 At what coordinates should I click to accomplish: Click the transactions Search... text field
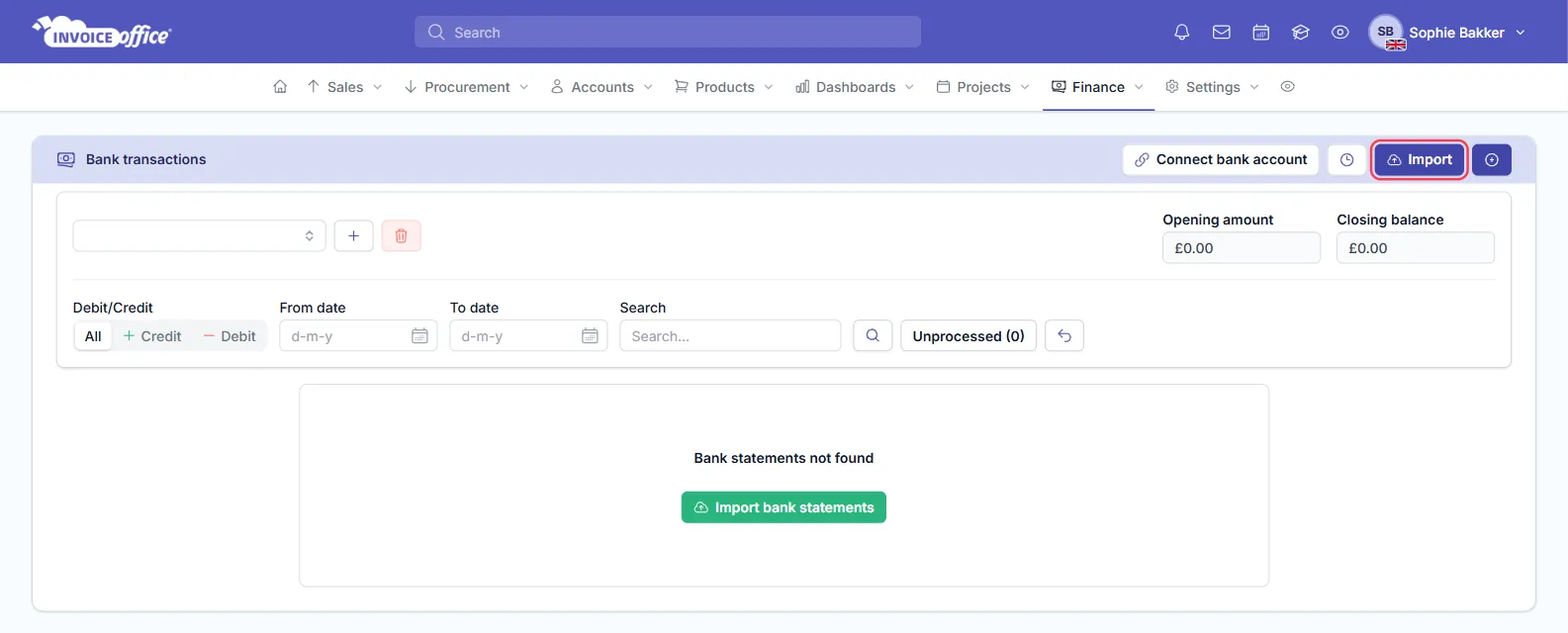[x=730, y=335]
